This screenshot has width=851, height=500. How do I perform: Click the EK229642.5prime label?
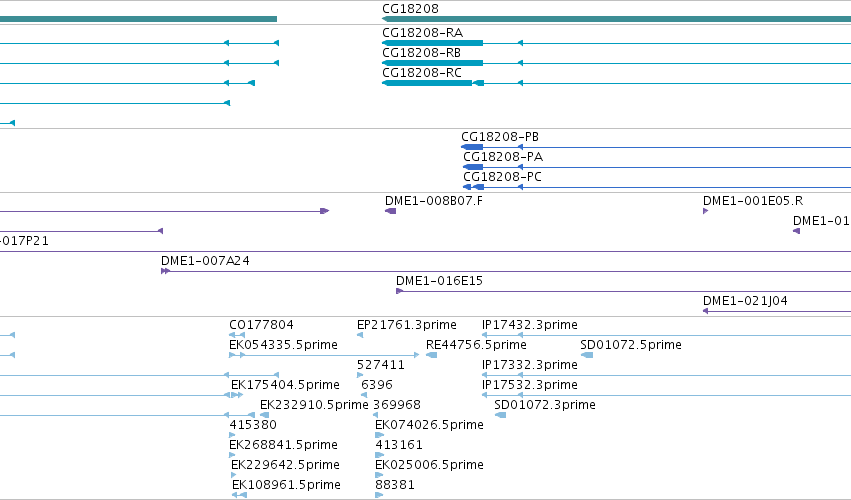tap(285, 465)
